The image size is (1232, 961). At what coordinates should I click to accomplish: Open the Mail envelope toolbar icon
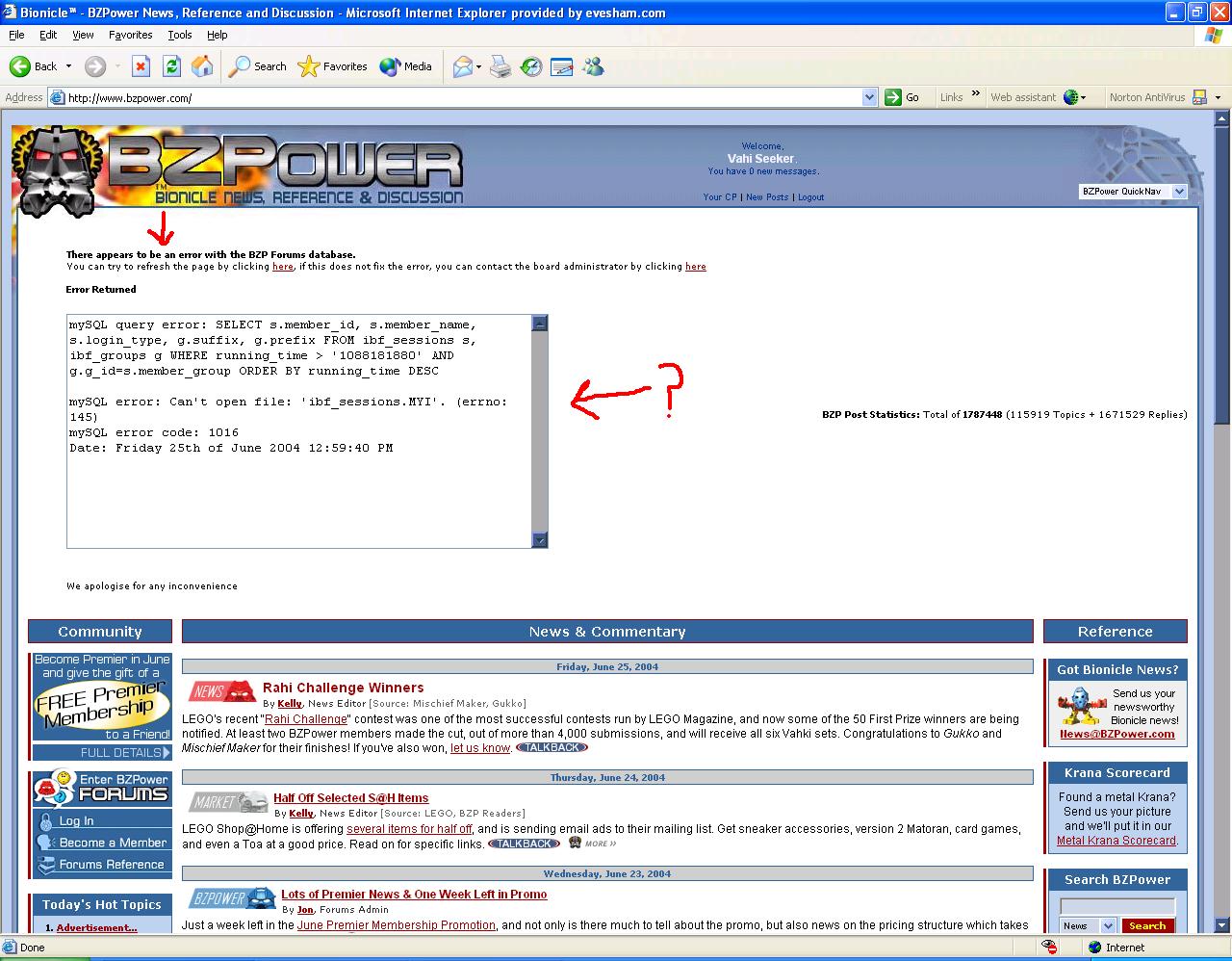[463, 66]
